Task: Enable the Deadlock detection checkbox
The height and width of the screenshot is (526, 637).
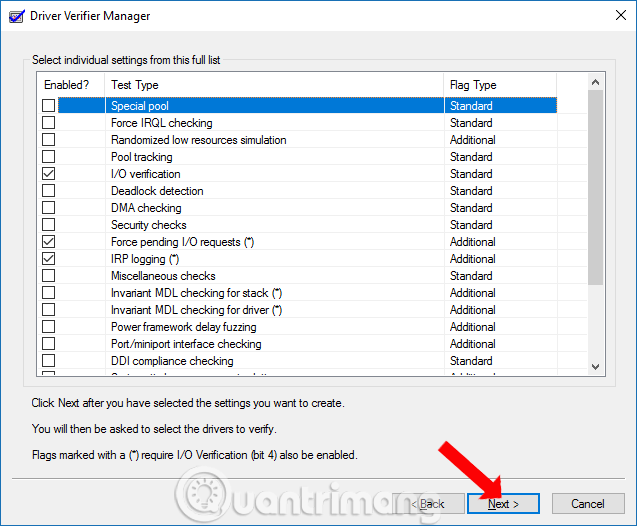Action: coord(48,190)
